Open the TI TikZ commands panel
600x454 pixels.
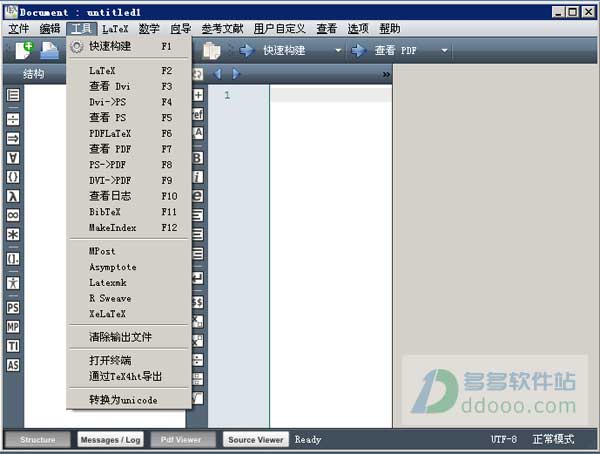[x=13, y=346]
